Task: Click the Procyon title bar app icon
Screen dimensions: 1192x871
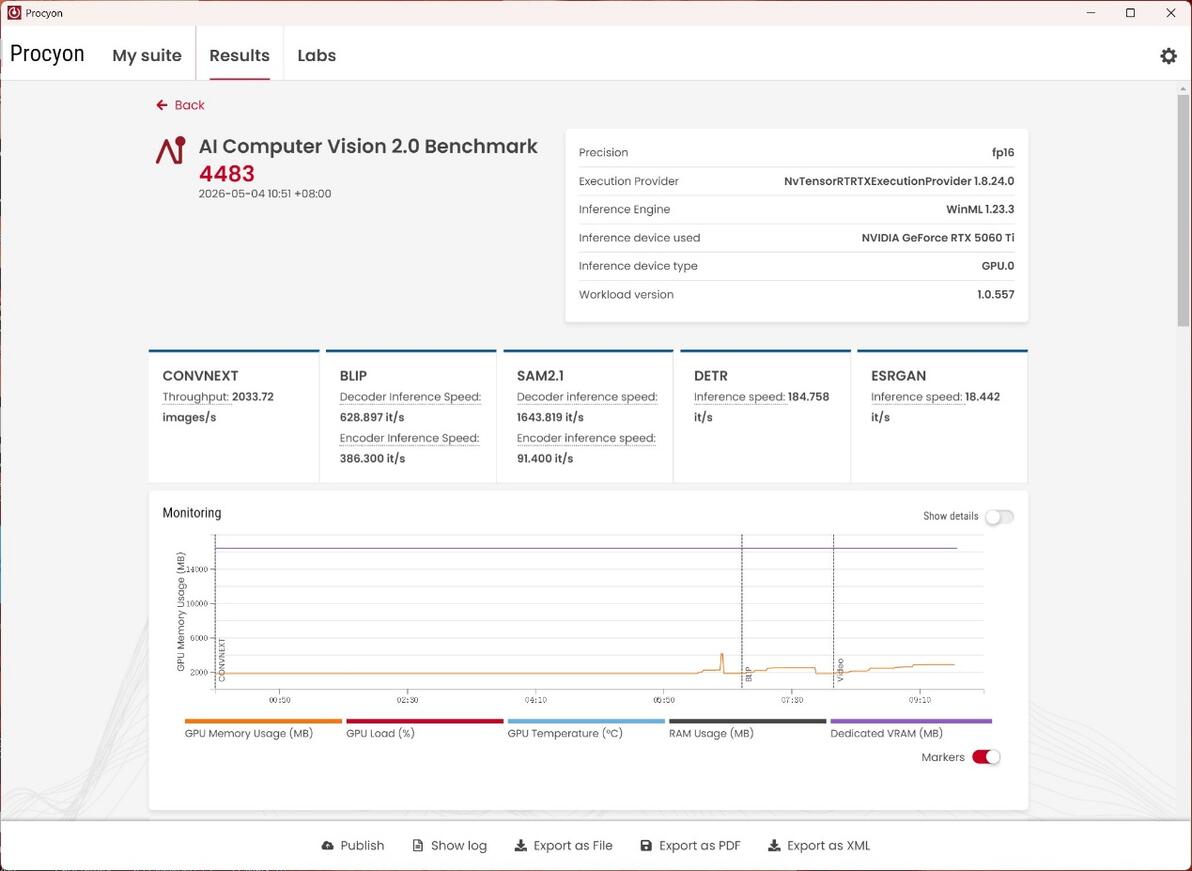Action: click(x=14, y=13)
